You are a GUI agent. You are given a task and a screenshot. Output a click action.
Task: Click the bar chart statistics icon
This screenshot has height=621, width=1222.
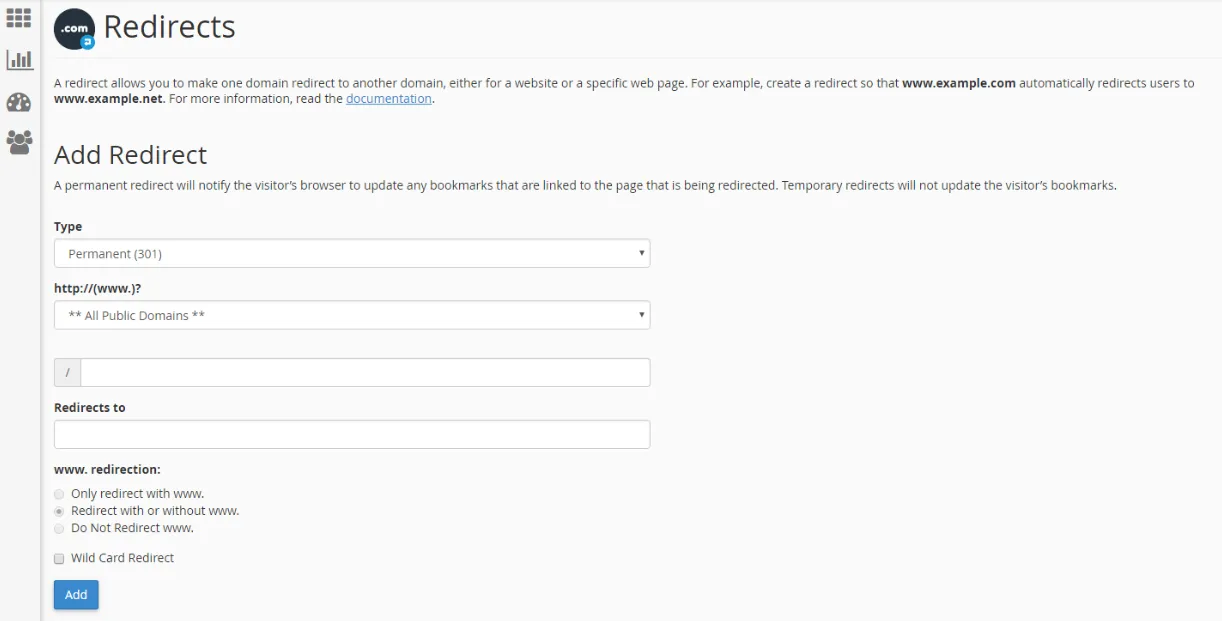pyautogui.click(x=18, y=59)
